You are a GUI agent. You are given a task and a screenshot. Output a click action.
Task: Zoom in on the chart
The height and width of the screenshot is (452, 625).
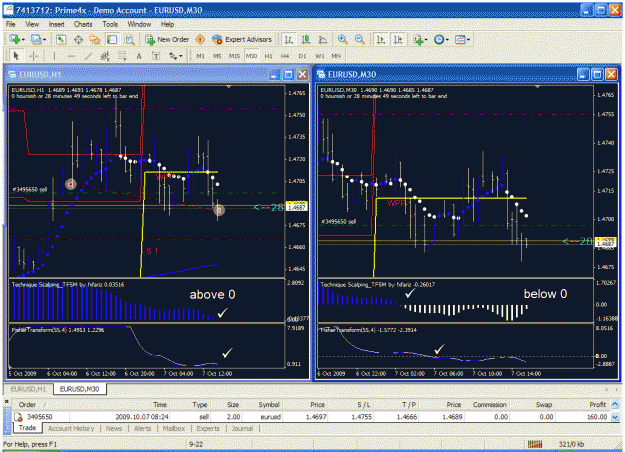[x=342, y=39]
